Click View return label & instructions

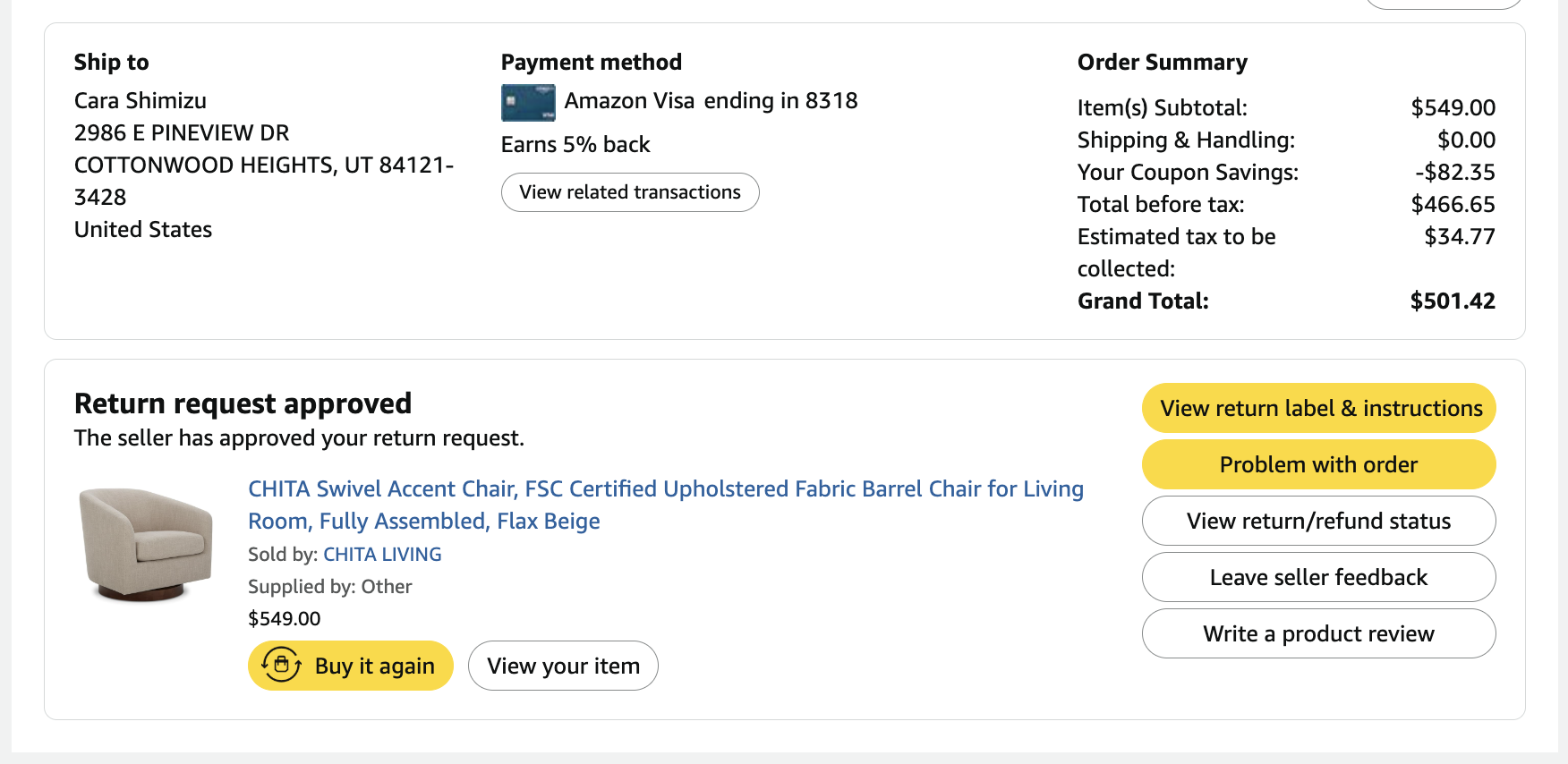point(1318,408)
